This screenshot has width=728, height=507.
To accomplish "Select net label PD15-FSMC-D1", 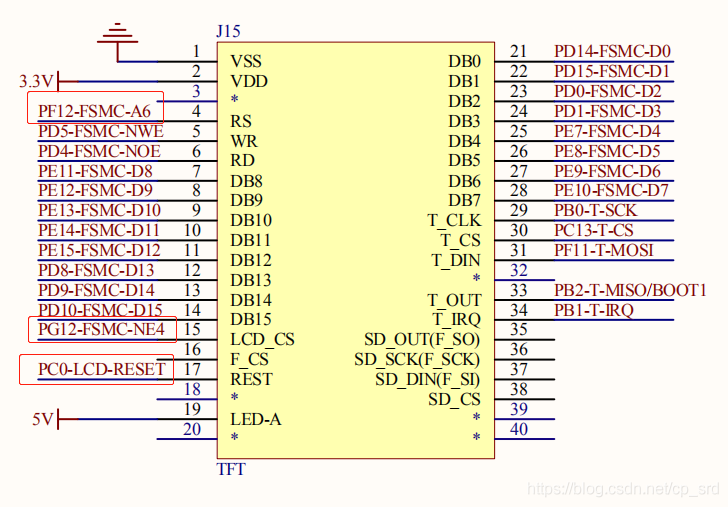I will [x=612, y=71].
